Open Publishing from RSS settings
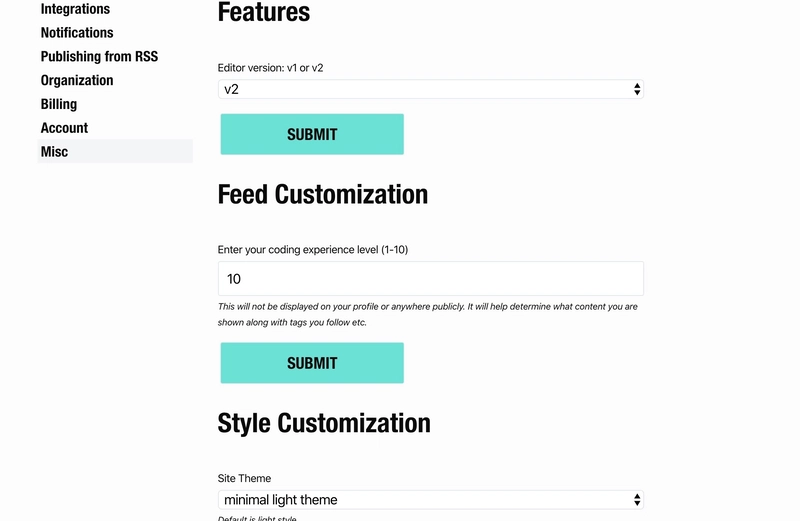This screenshot has height=521, width=800. (x=99, y=57)
